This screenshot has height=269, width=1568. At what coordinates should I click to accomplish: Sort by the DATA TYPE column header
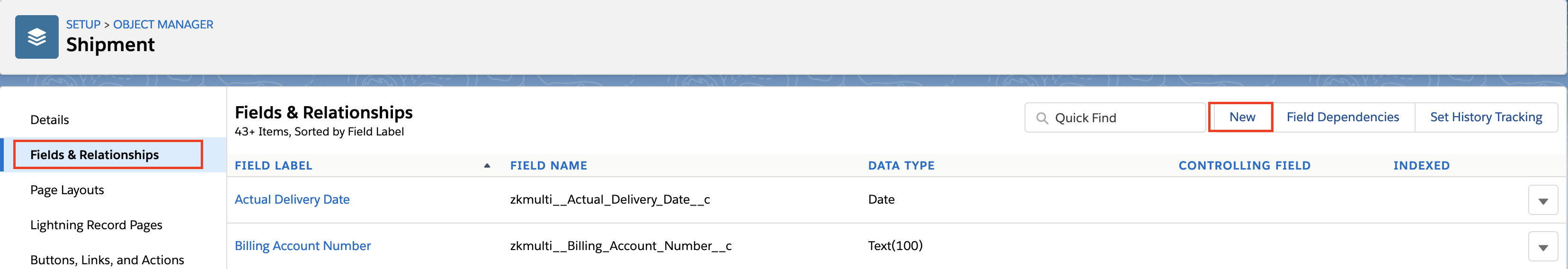tap(901, 166)
